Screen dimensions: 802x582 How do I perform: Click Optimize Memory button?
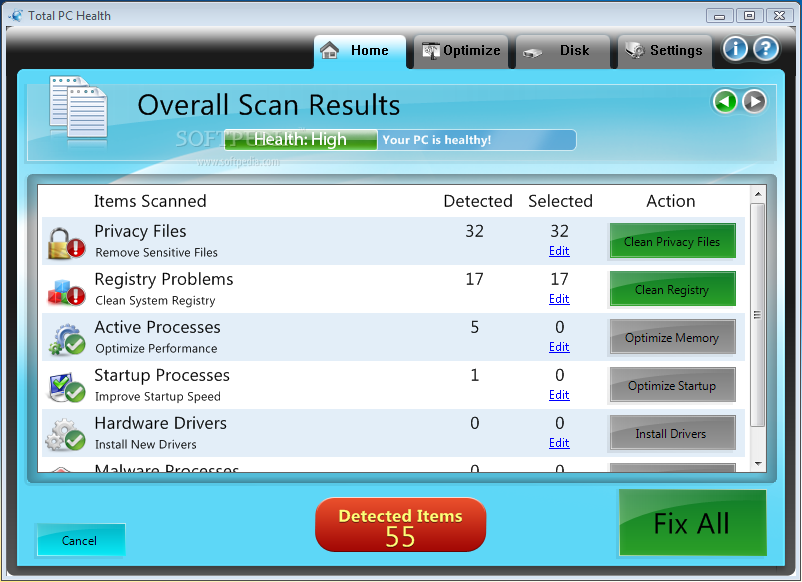coord(672,338)
